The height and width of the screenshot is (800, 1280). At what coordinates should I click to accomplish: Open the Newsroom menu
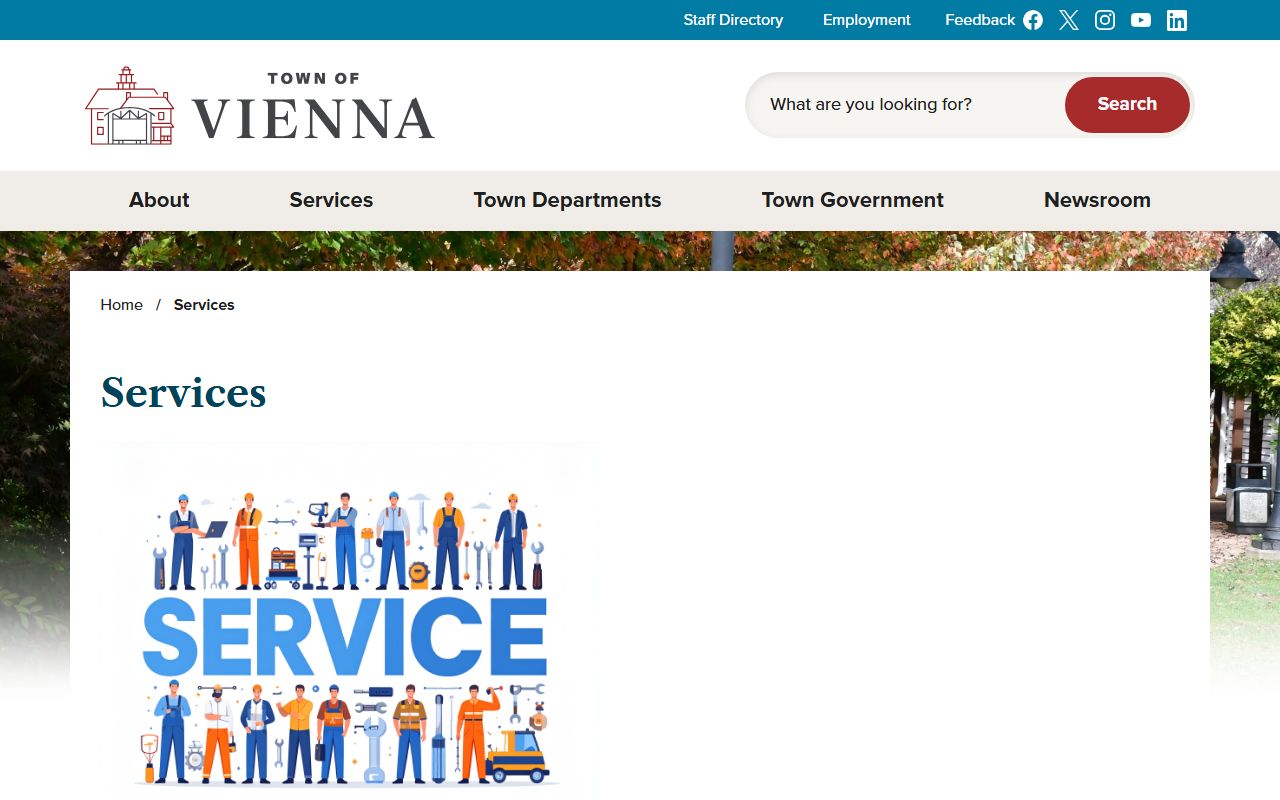(1097, 200)
